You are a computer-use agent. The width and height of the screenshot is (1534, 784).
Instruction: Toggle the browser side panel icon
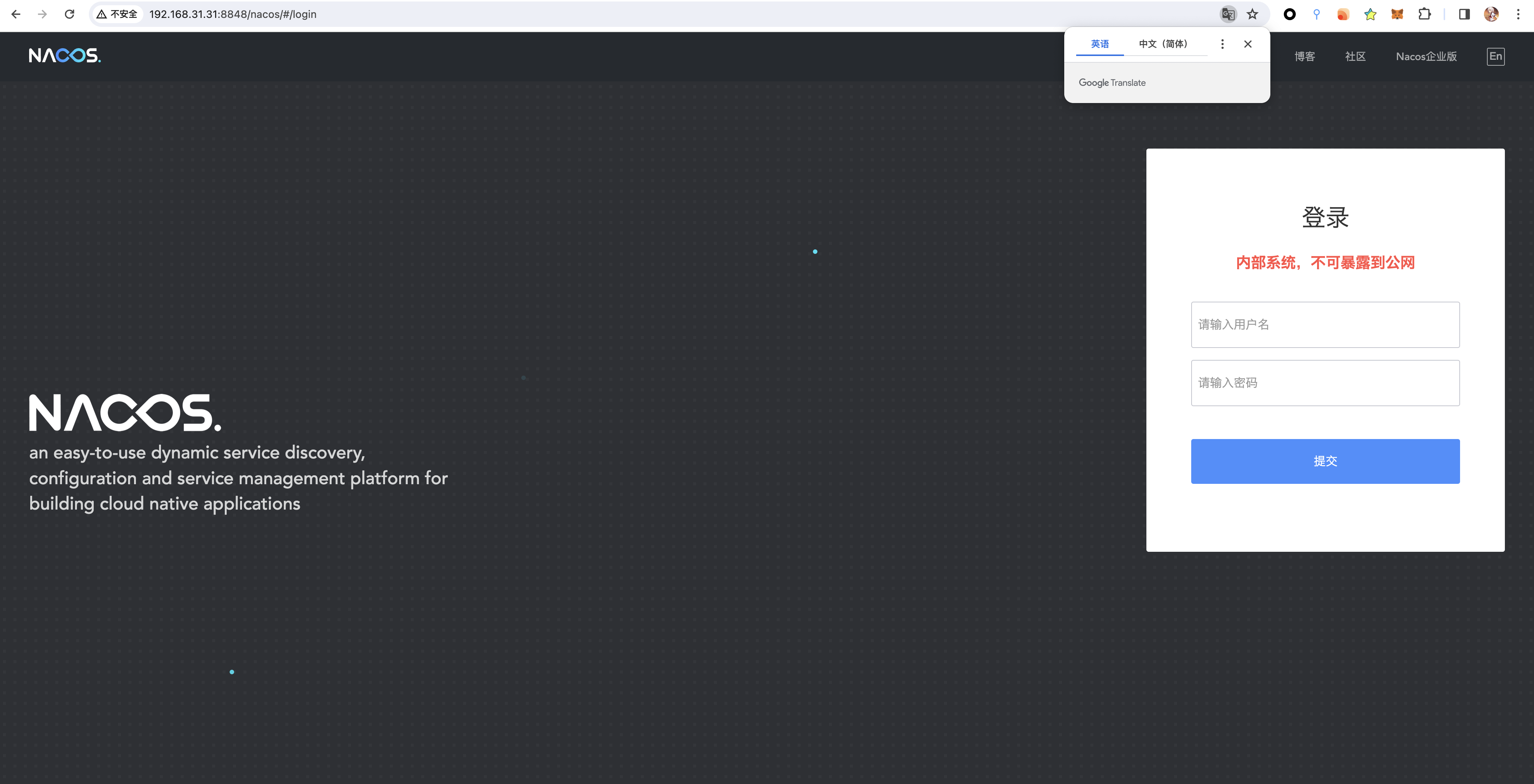click(1464, 14)
